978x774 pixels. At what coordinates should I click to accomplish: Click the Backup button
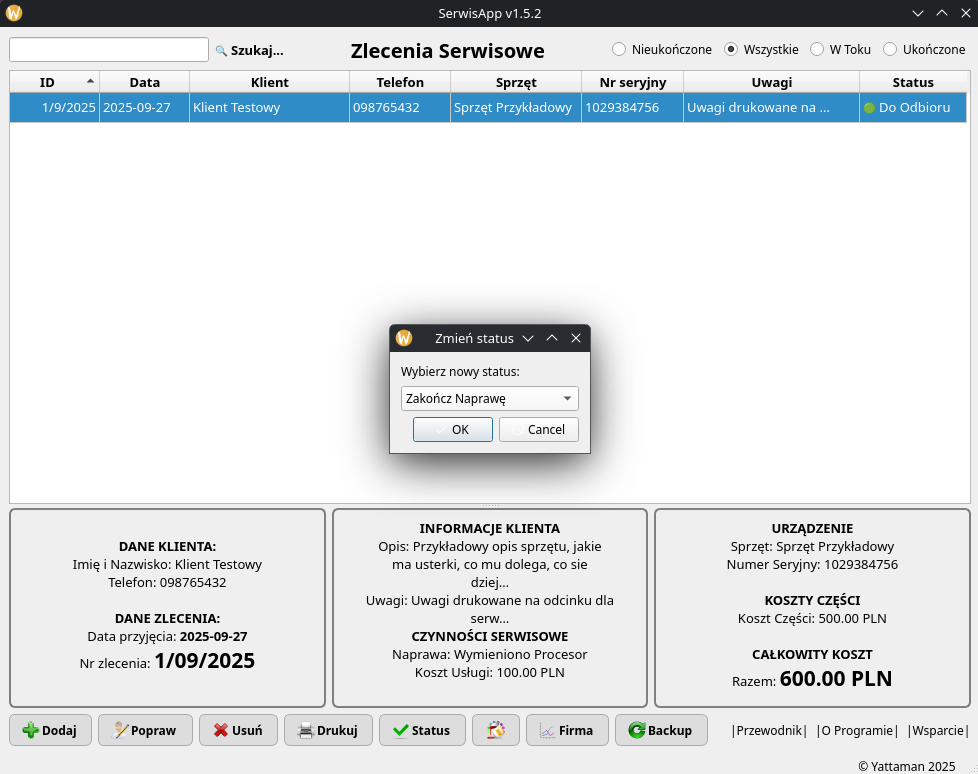click(661, 730)
